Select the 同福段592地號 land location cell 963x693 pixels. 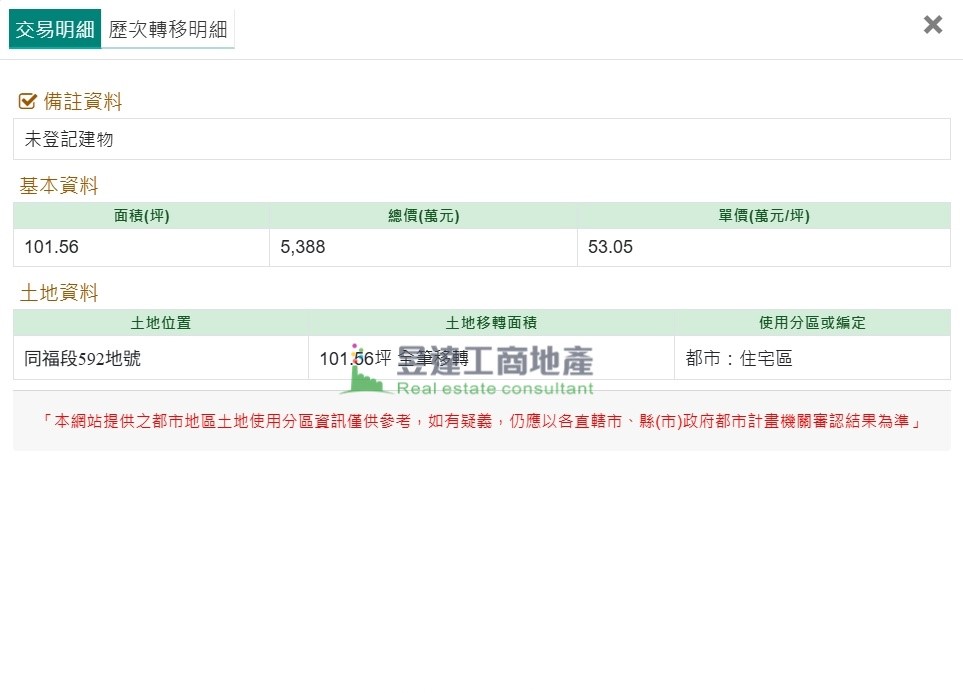(160, 358)
